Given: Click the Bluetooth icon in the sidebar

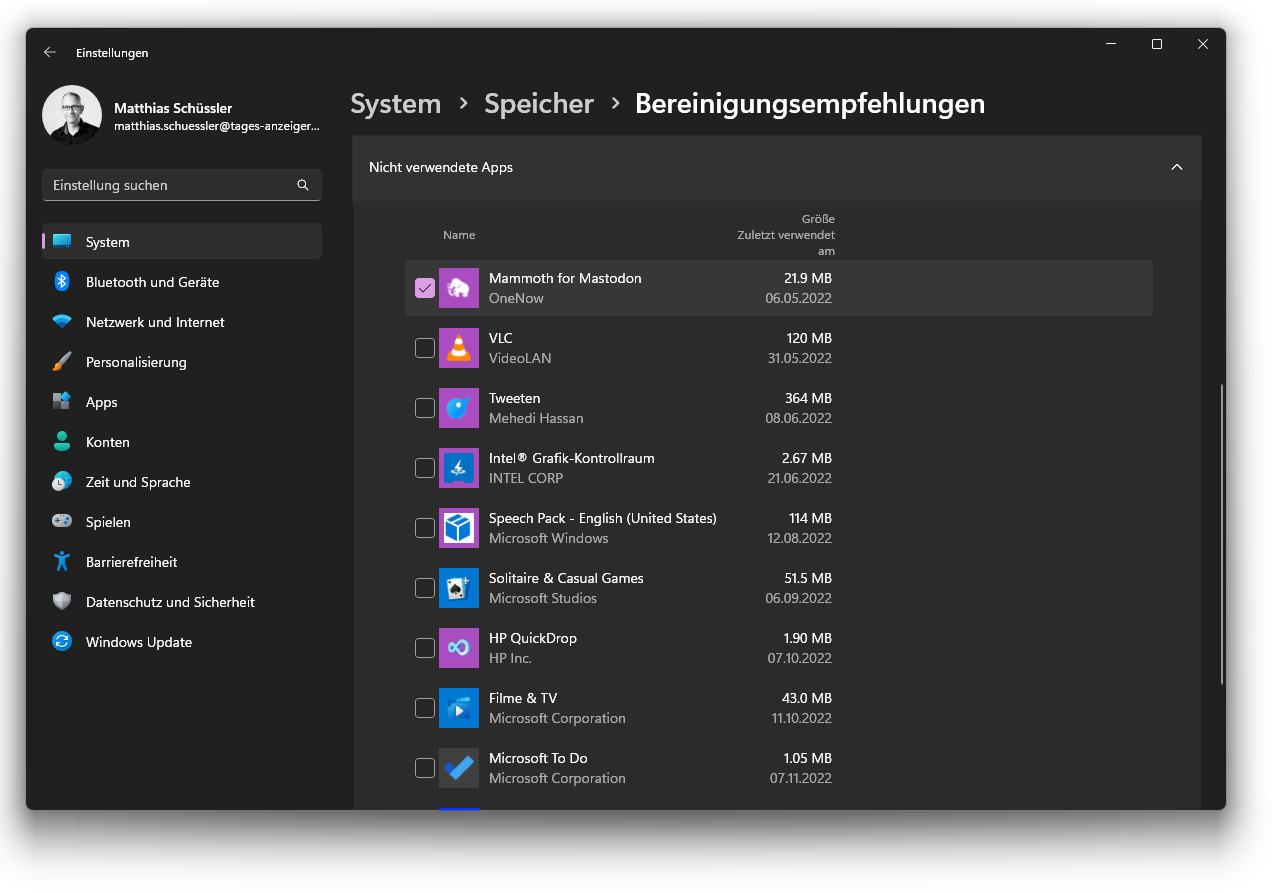Looking at the screenshot, I should coord(62,282).
